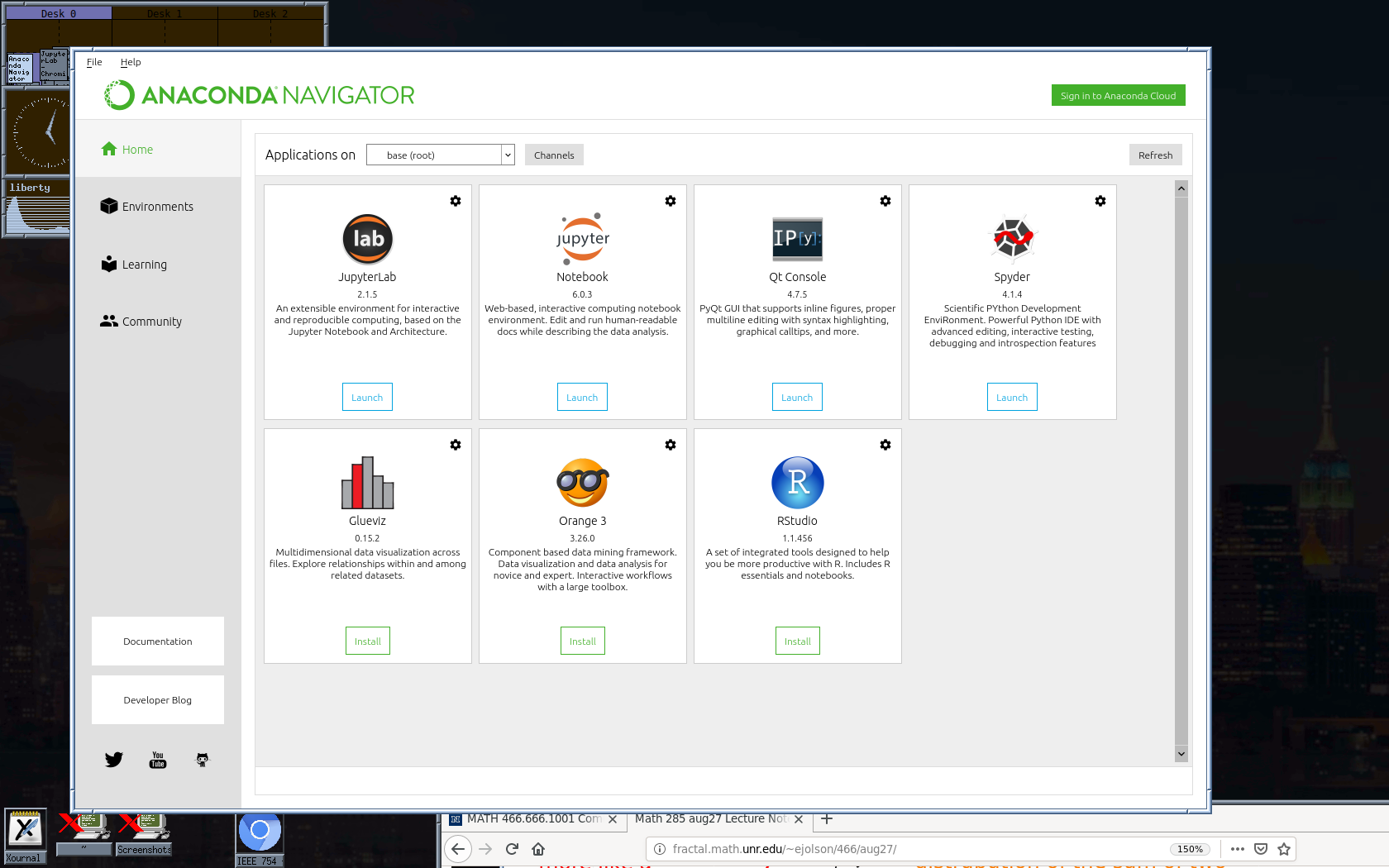Image resolution: width=1389 pixels, height=868 pixels.
Task: Open the File menu
Action: [93, 62]
